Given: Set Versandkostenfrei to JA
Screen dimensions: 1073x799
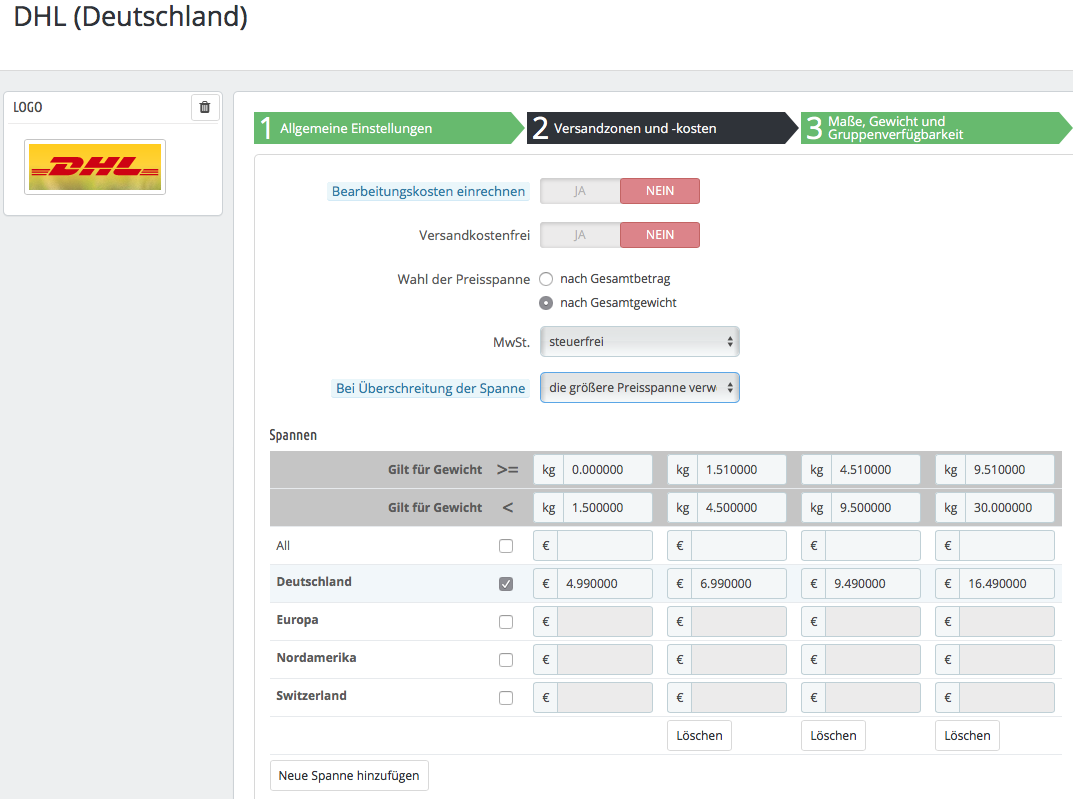Looking at the screenshot, I should tap(580, 235).
